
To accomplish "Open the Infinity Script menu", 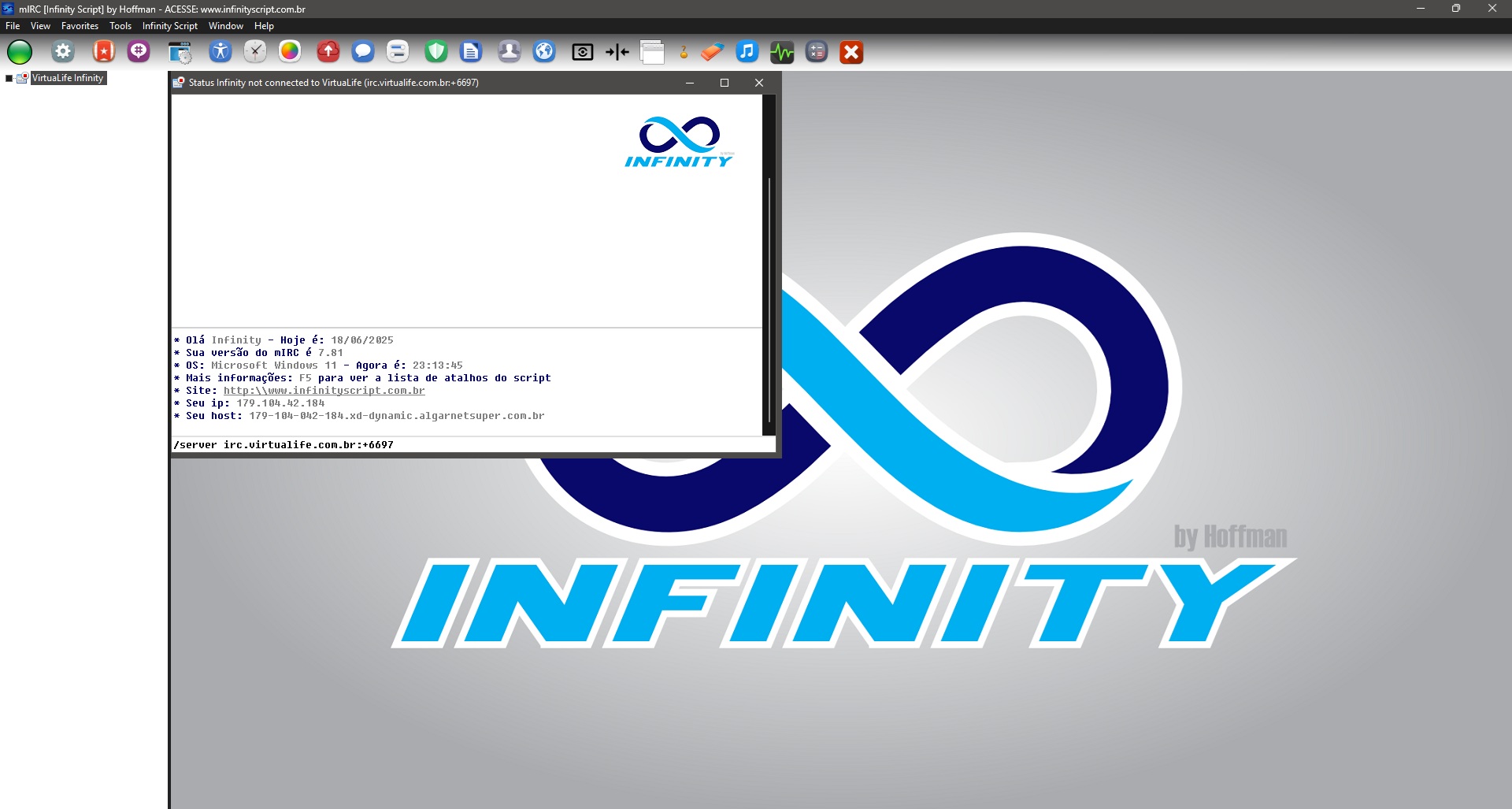I will tap(169, 26).
